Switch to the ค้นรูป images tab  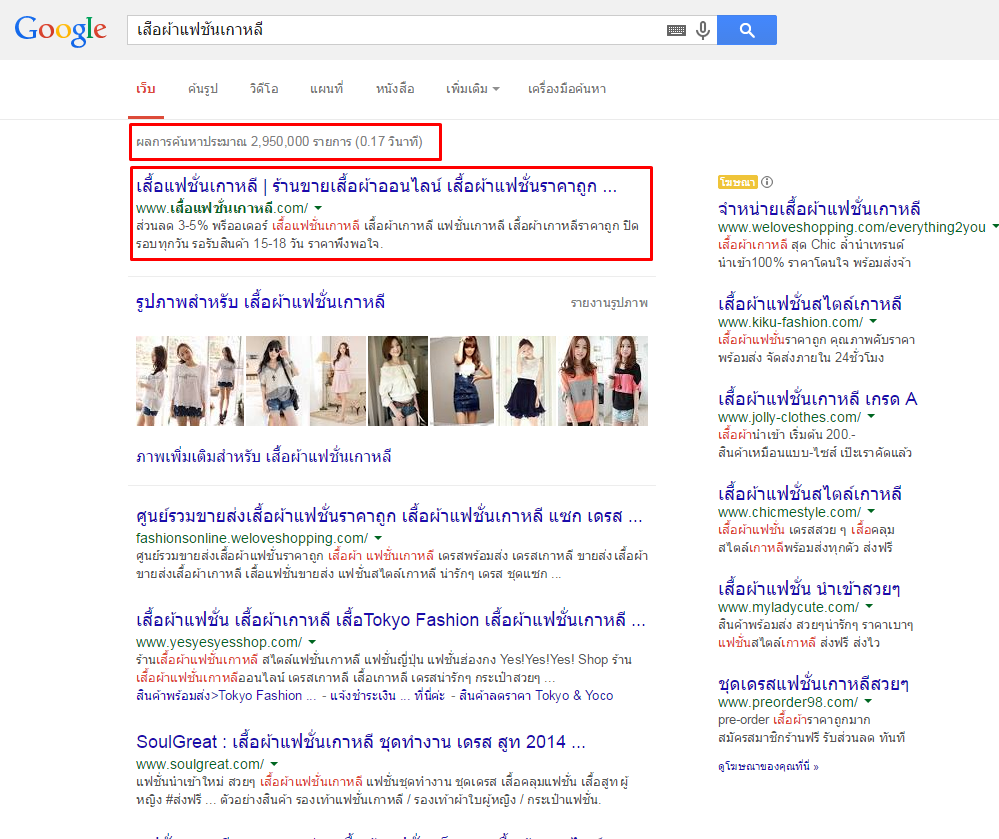[x=202, y=89]
